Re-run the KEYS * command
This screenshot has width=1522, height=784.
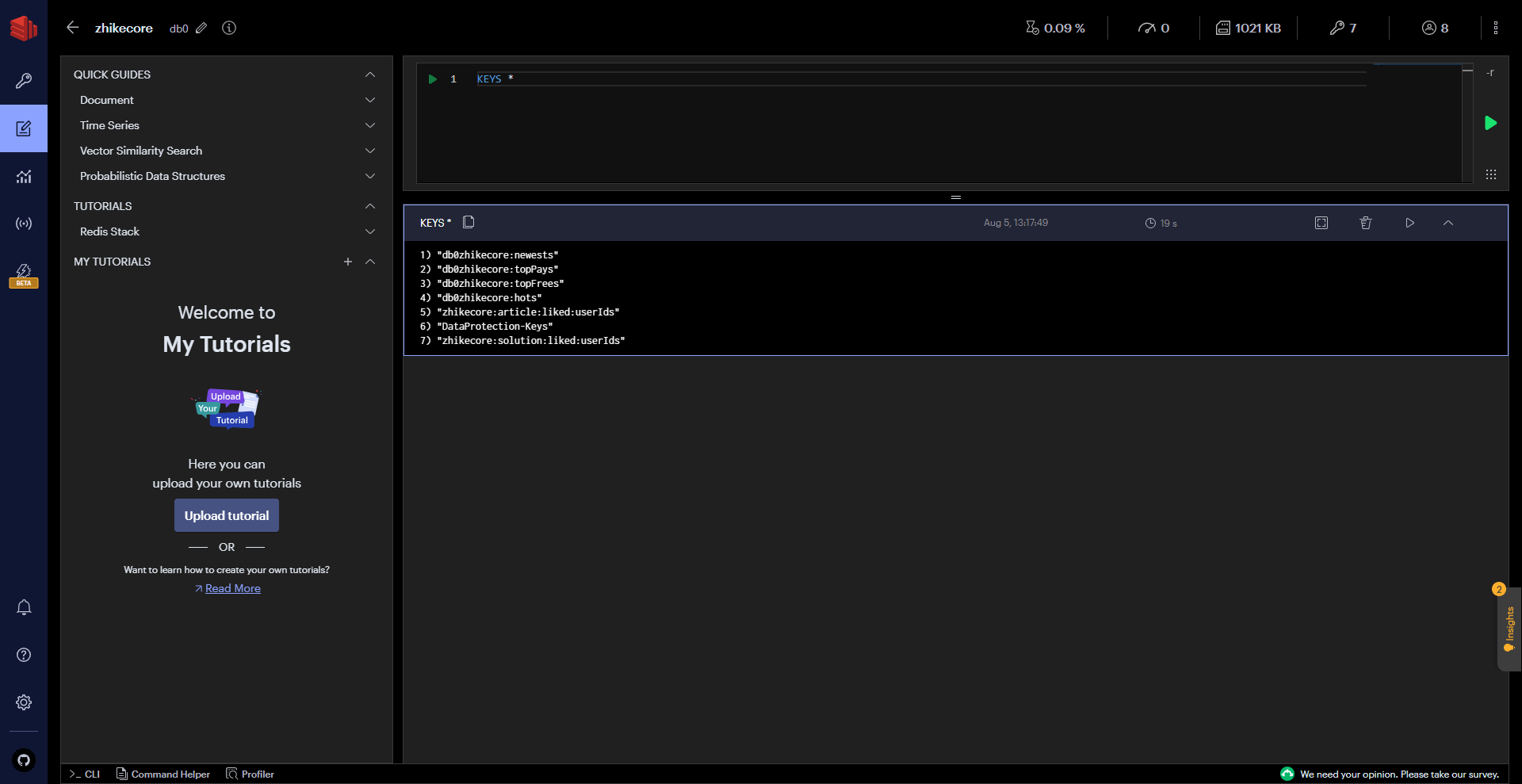[x=1410, y=223]
